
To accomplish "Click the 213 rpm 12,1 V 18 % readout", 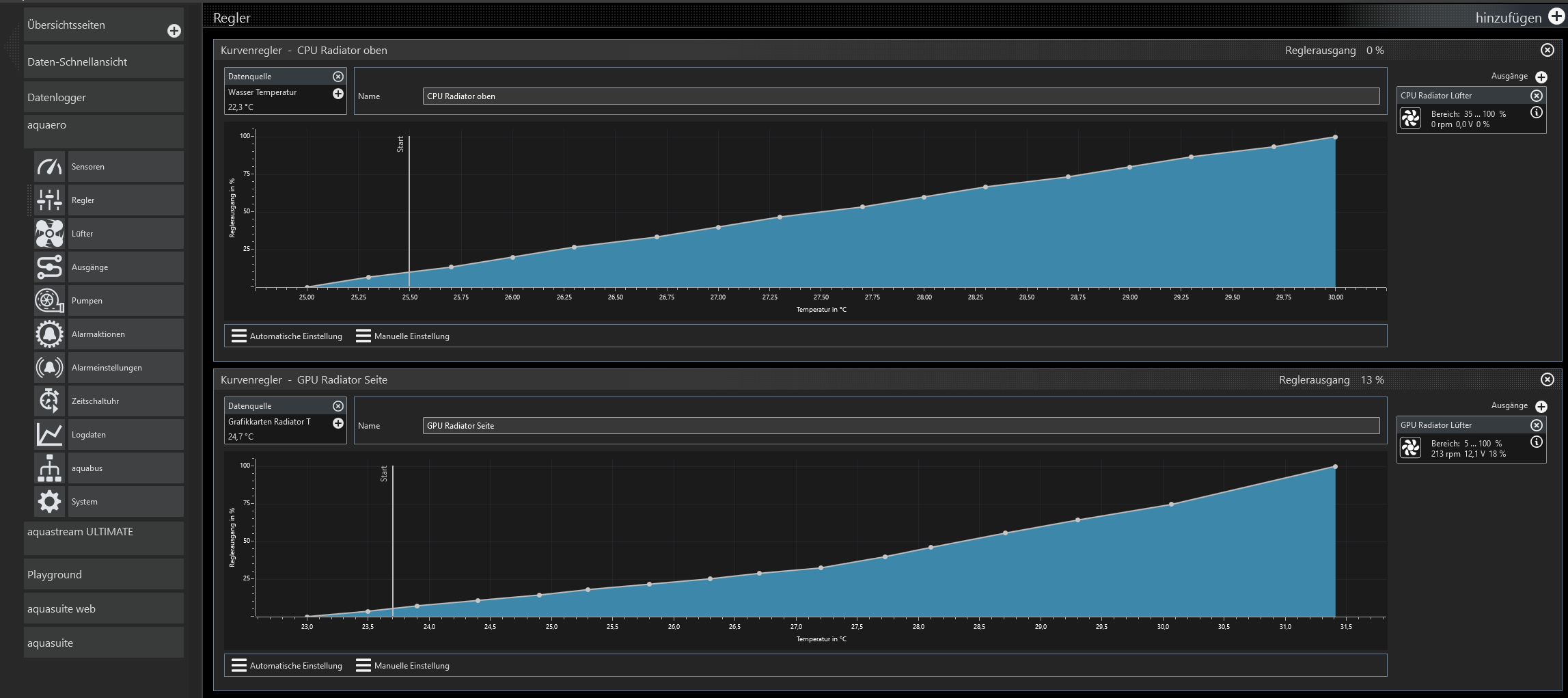I will tap(1468, 454).
